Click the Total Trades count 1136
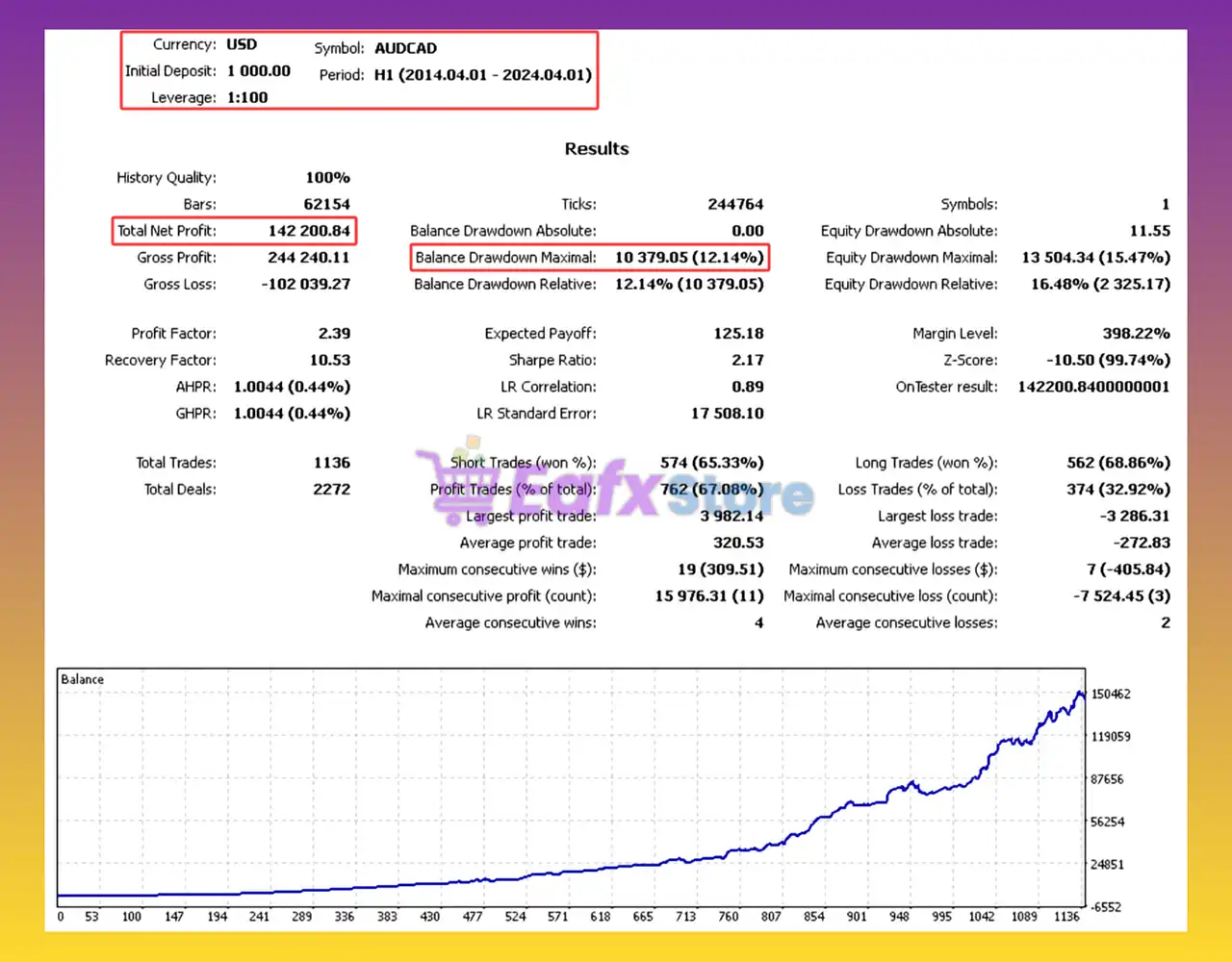This screenshot has height=962, width=1232. pos(331,463)
